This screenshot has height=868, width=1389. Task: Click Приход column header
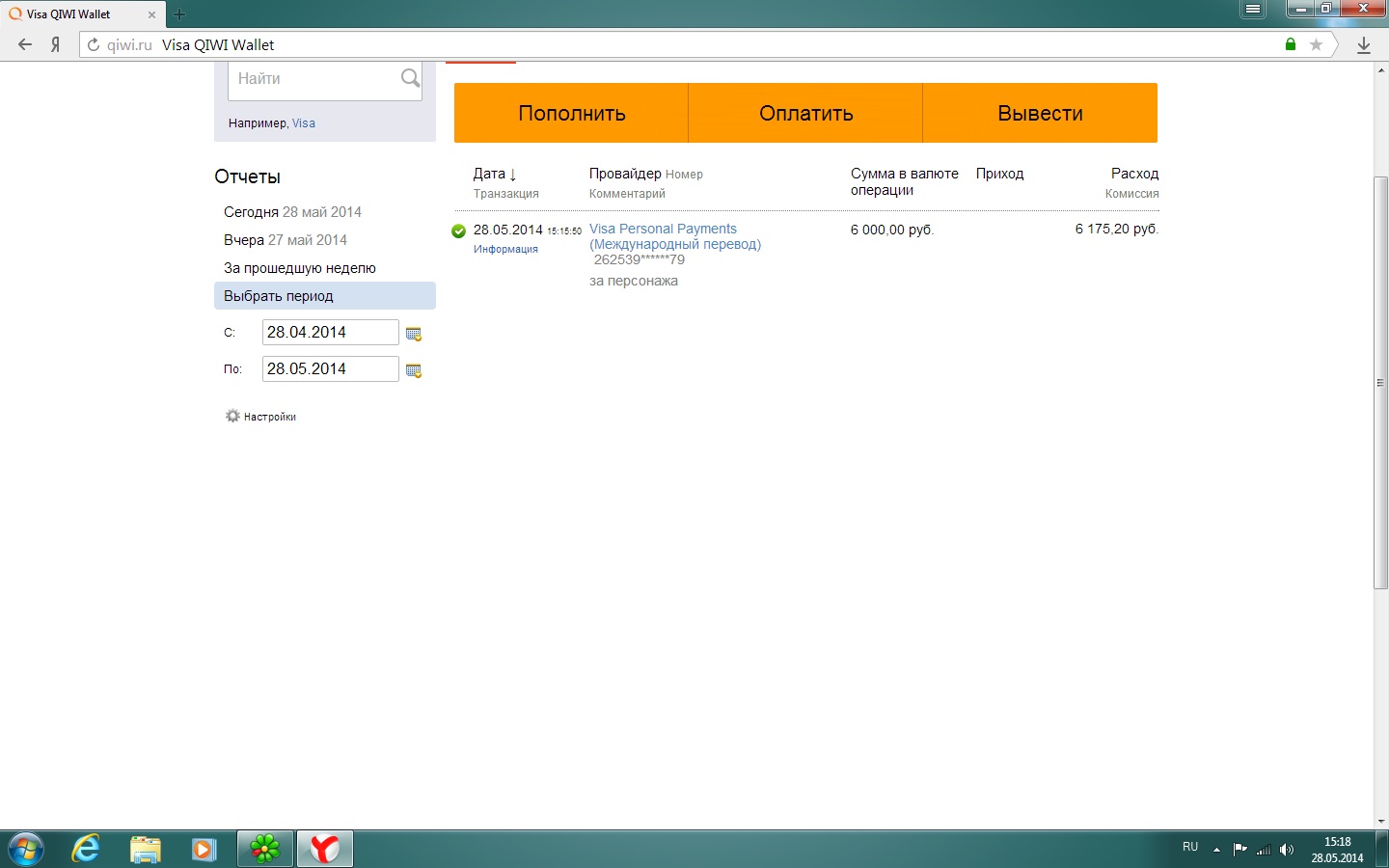[x=999, y=174]
